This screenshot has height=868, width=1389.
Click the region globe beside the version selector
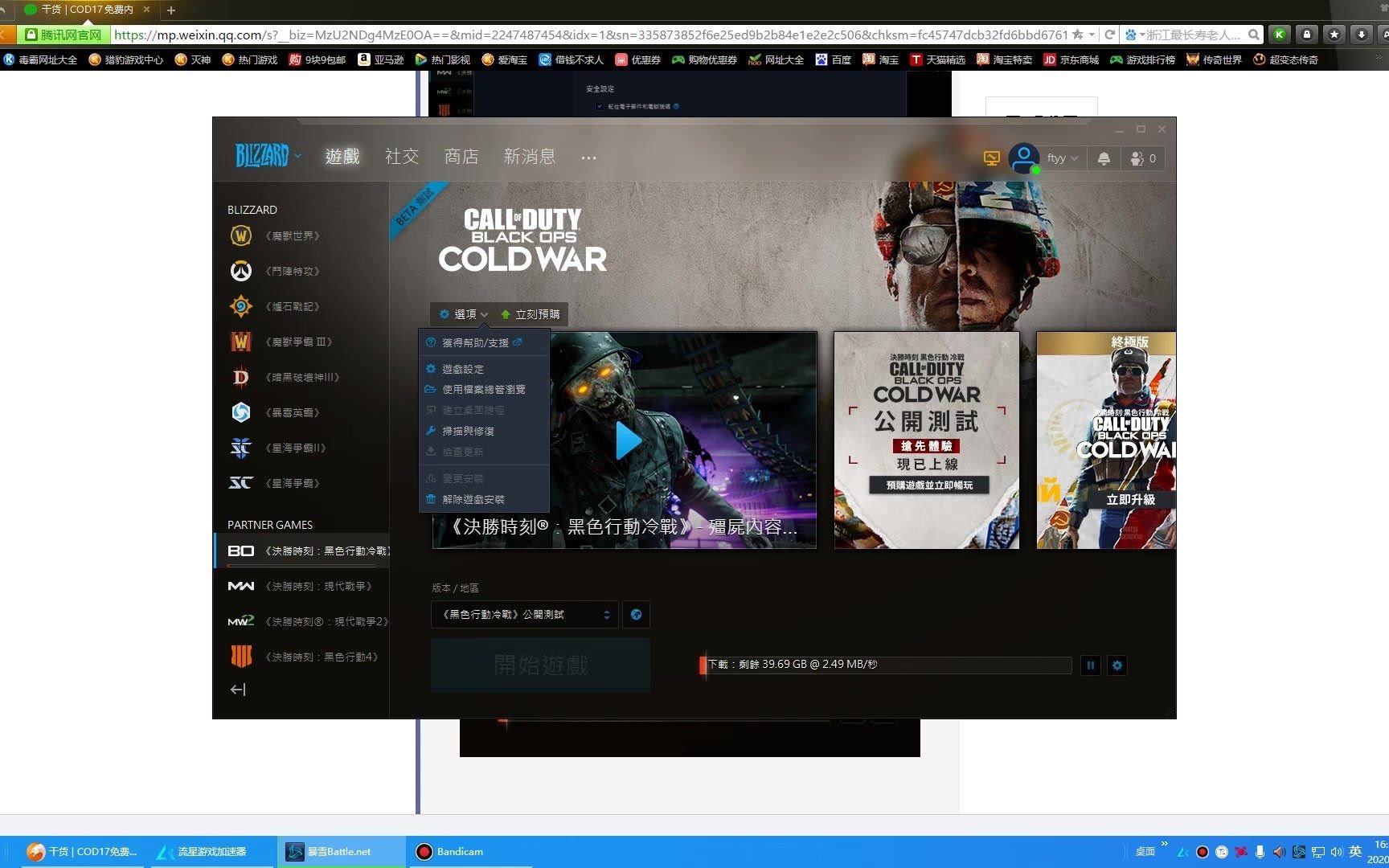point(636,614)
